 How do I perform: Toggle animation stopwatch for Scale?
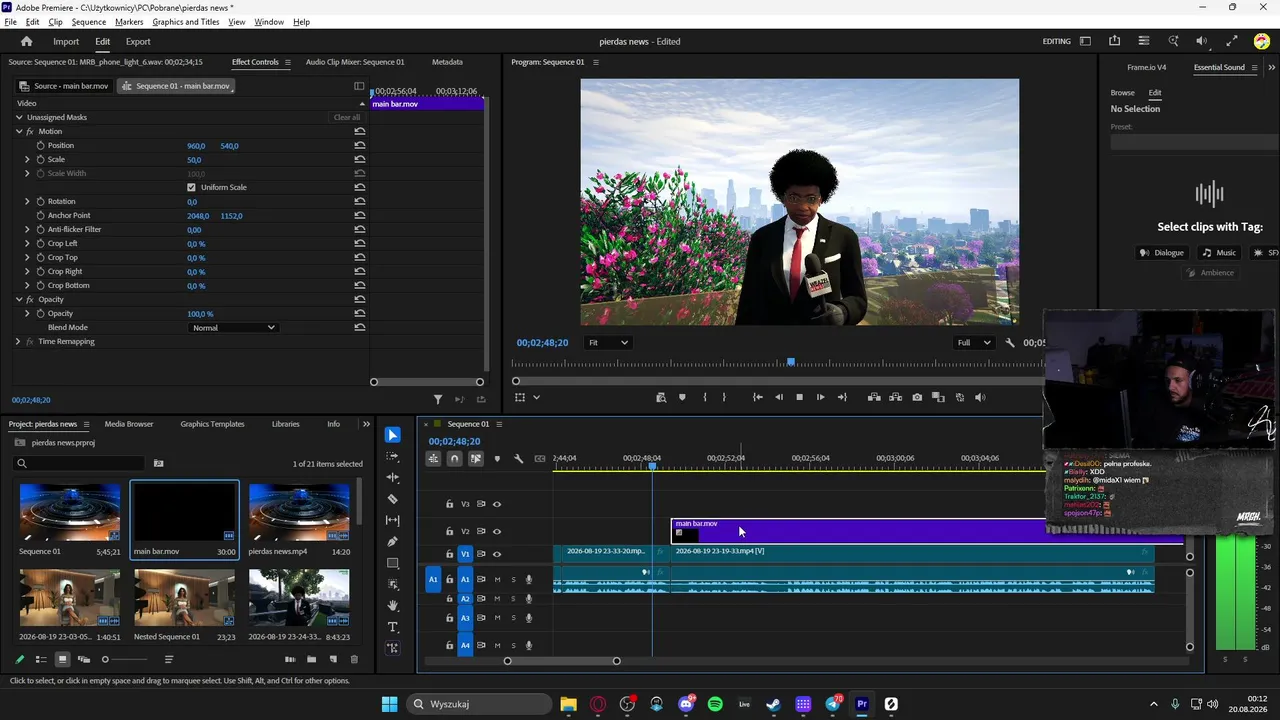[41, 160]
